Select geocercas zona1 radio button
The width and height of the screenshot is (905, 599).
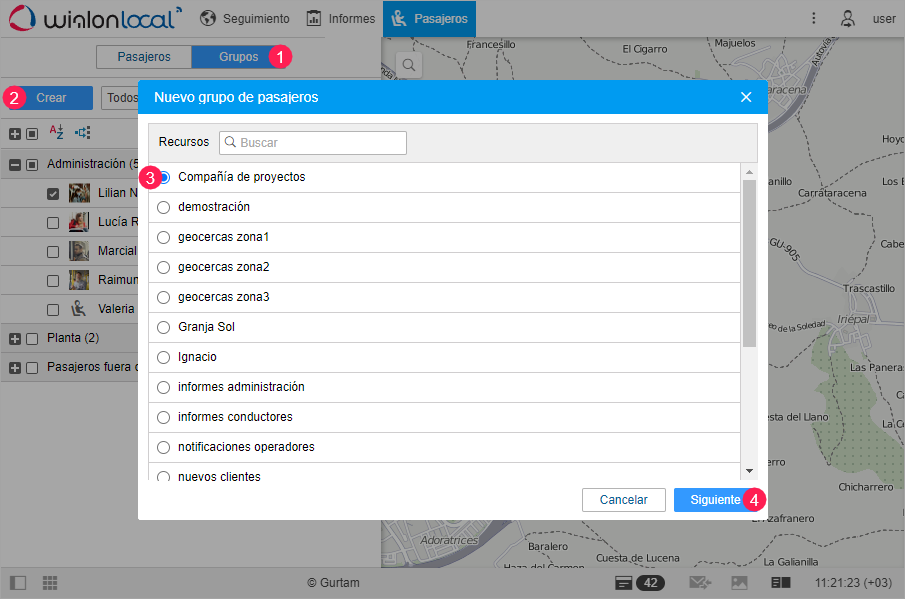point(164,237)
